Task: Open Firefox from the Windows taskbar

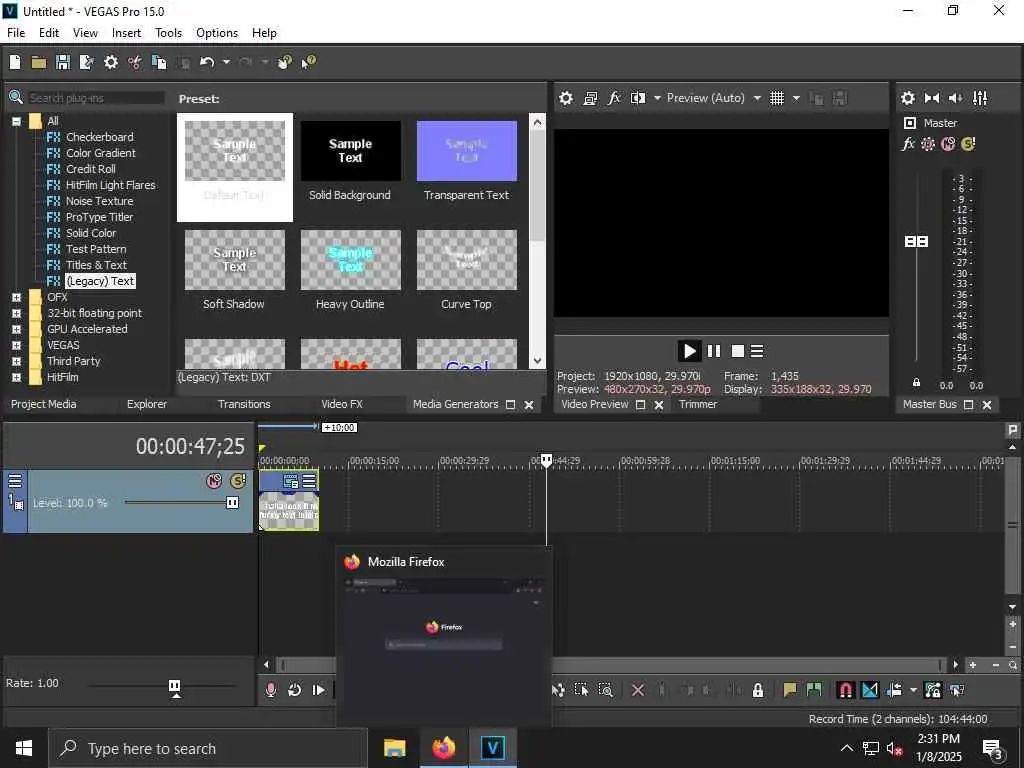Action: [443, 748]
